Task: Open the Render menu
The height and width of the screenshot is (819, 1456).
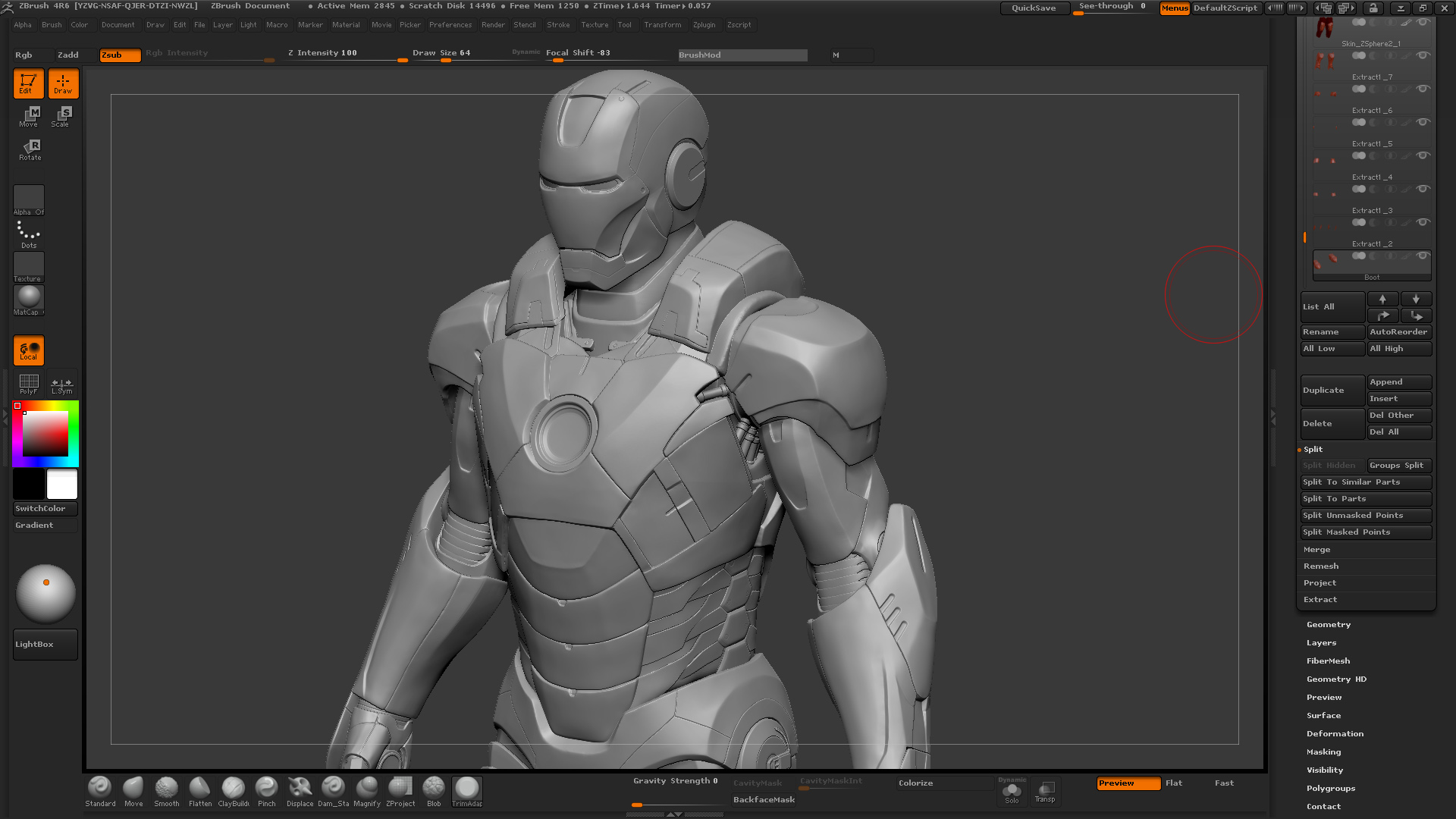Action: (x=493, y=25)
